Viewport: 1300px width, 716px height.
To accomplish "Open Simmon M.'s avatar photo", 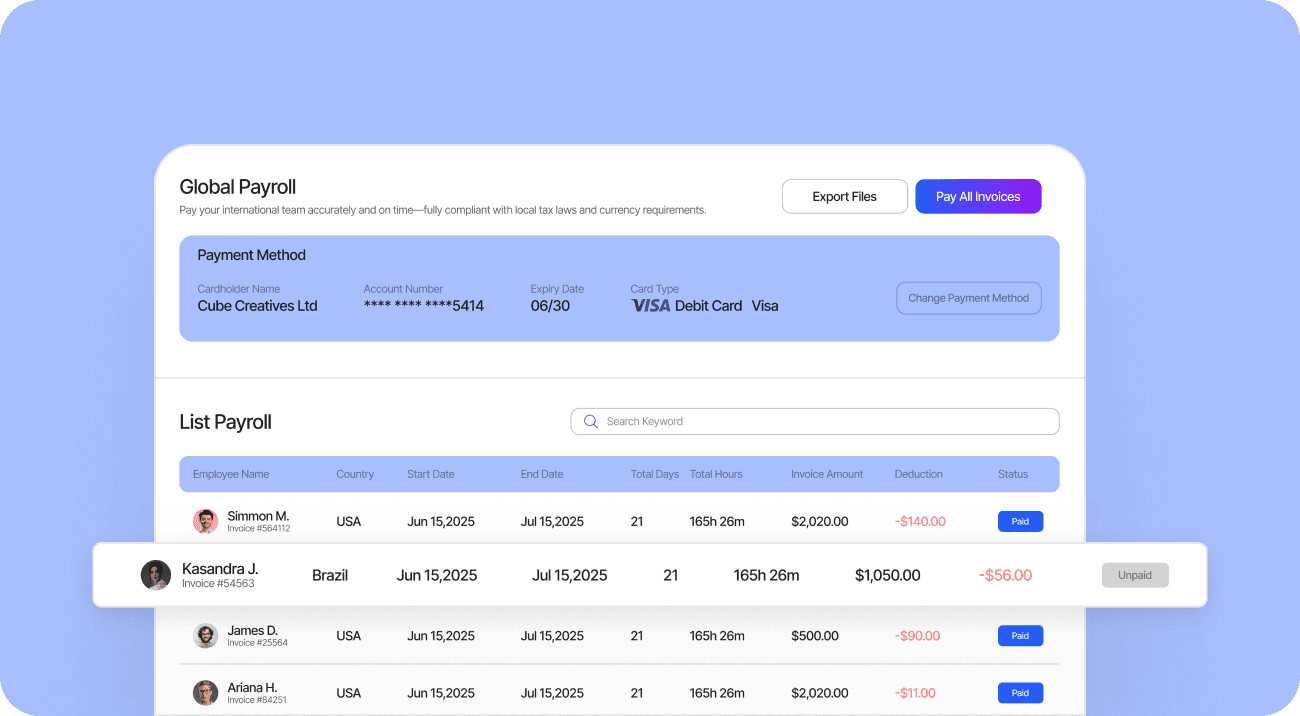I will click(205, 521).
